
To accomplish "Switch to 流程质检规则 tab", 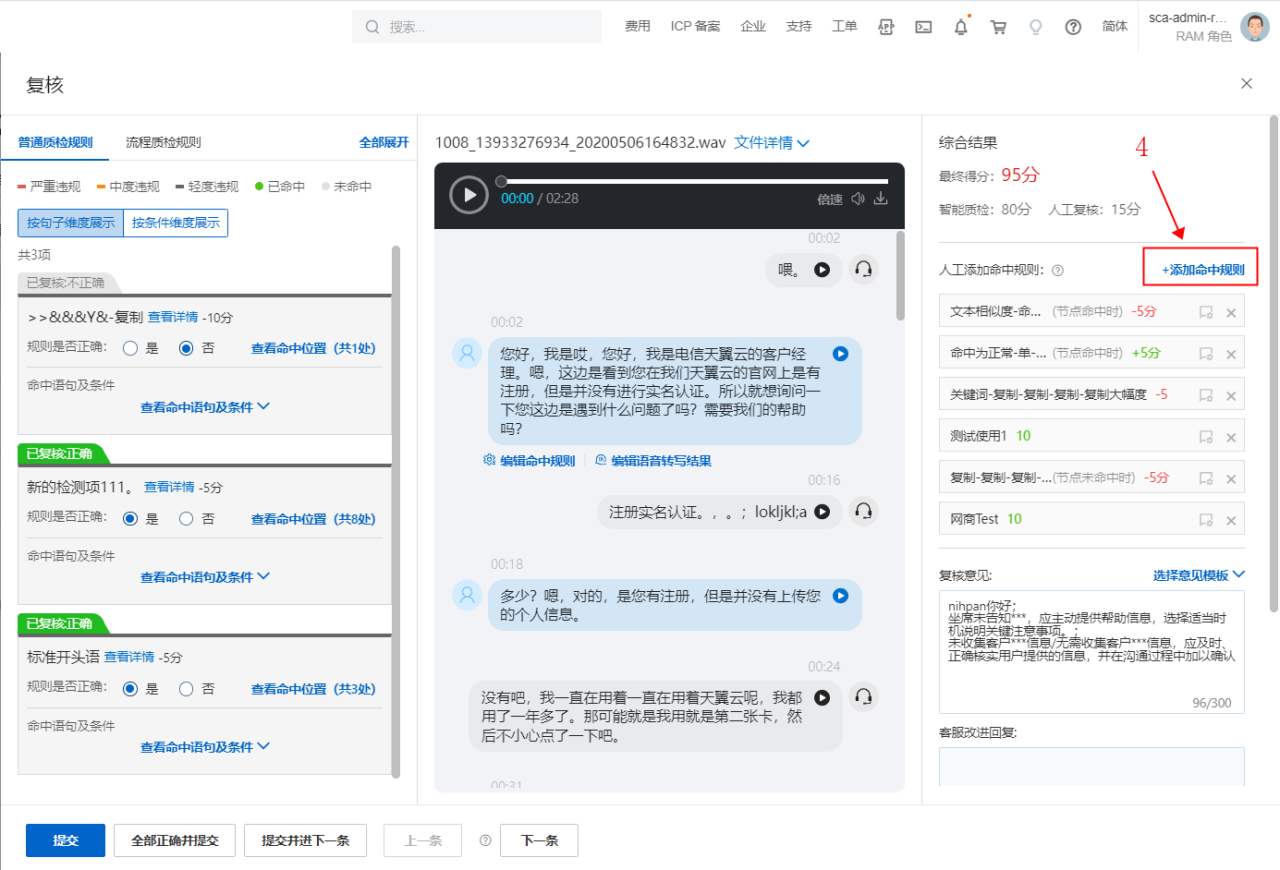I will point(163,143).
